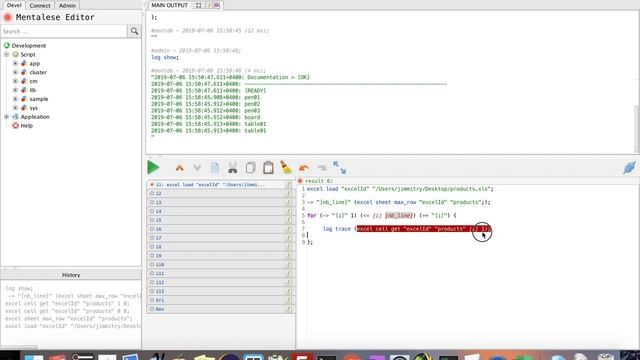
Task: Click edit icon on the 15 row
Action: [x=289, y=220]
